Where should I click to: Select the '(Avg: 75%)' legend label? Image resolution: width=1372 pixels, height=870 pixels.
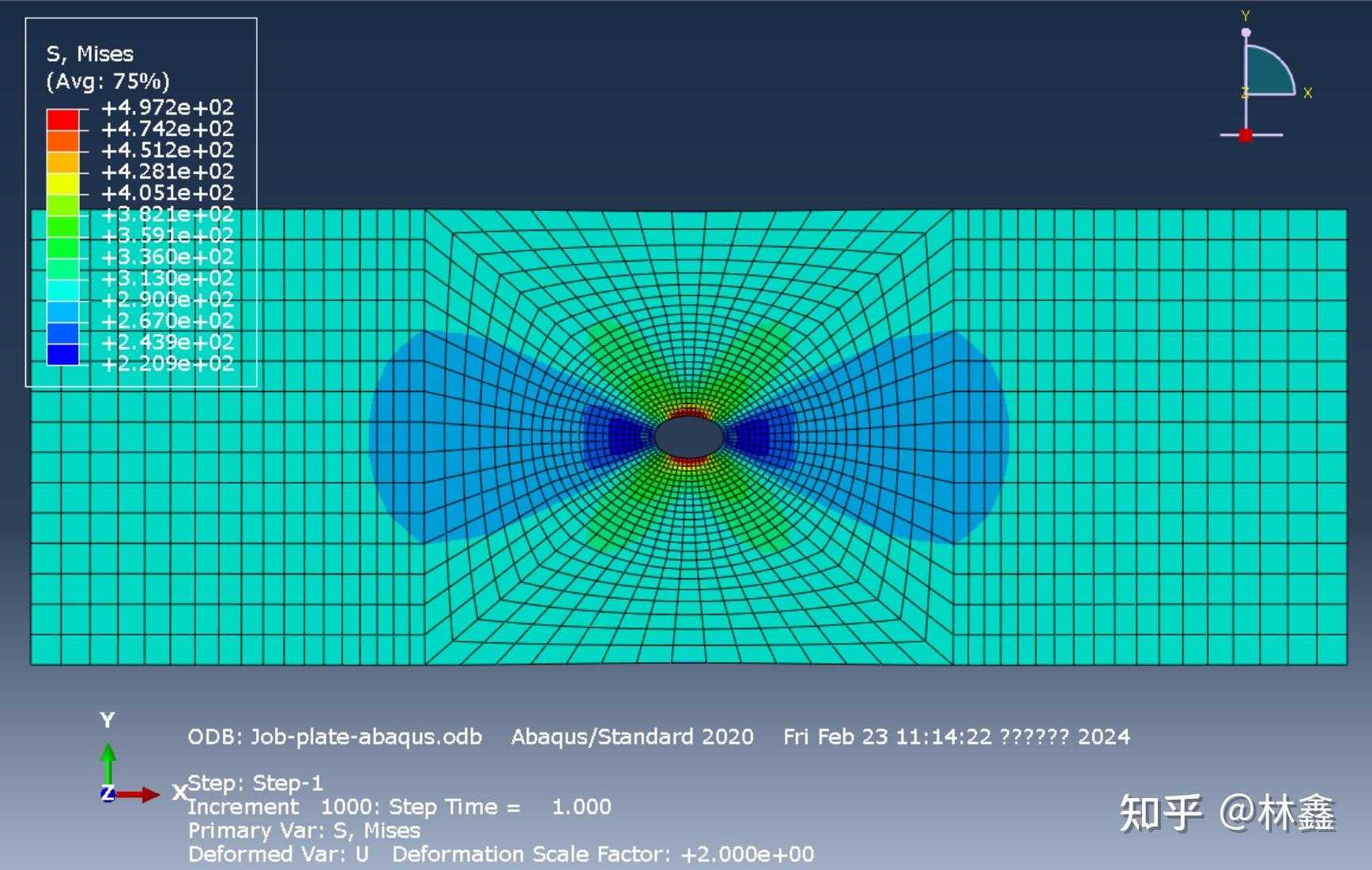click(x=107, y=81)
